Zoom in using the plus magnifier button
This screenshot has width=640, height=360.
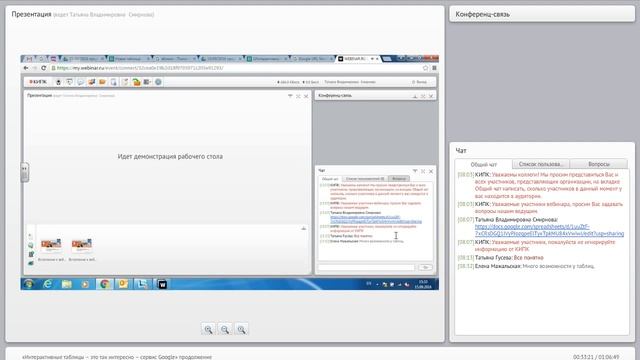209,329
